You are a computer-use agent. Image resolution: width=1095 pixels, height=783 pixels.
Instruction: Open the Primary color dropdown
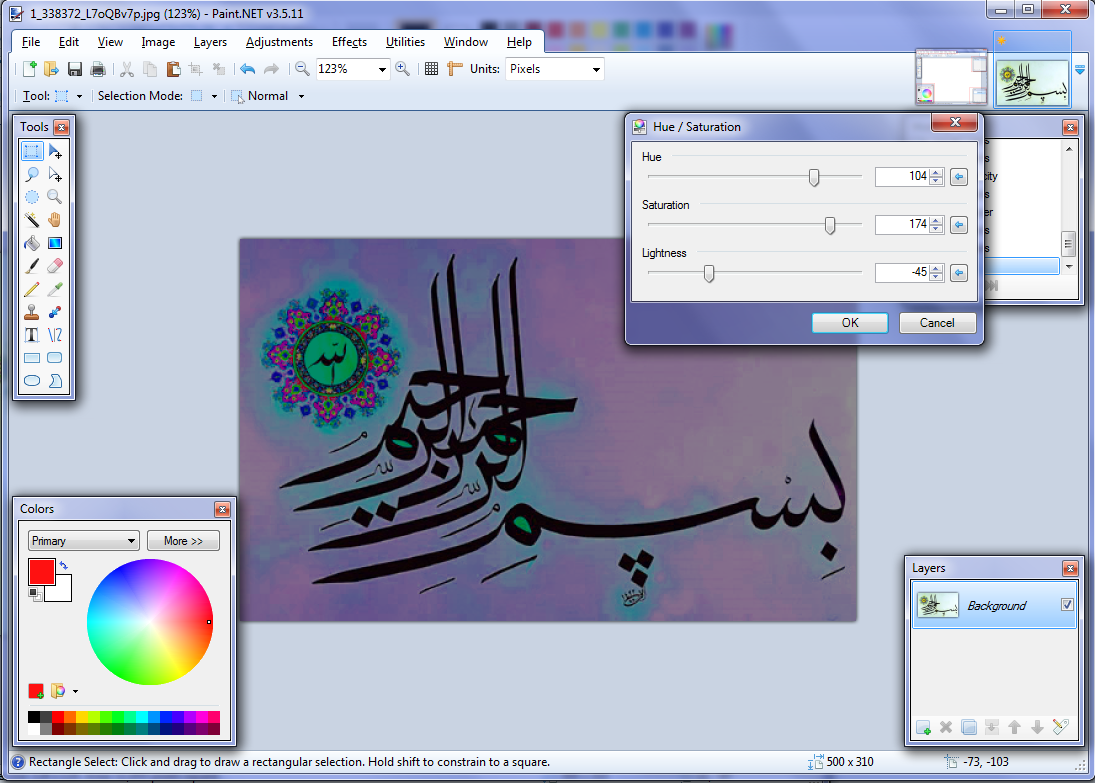click(84, 541)
